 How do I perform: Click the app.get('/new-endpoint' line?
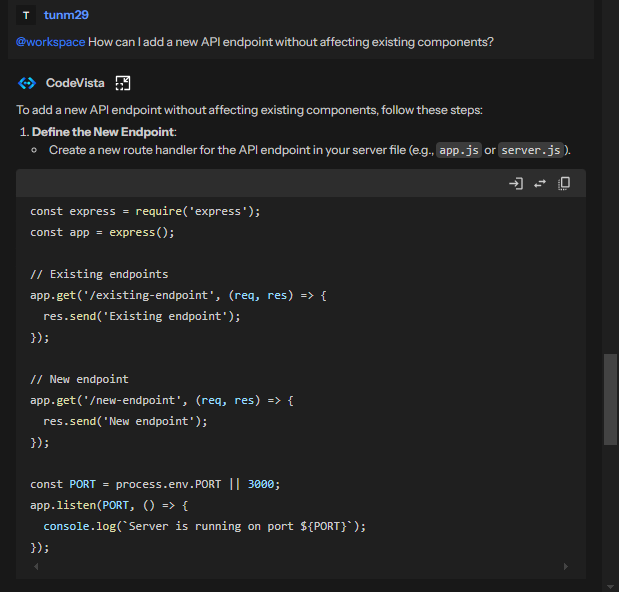(x=162, y=400)
